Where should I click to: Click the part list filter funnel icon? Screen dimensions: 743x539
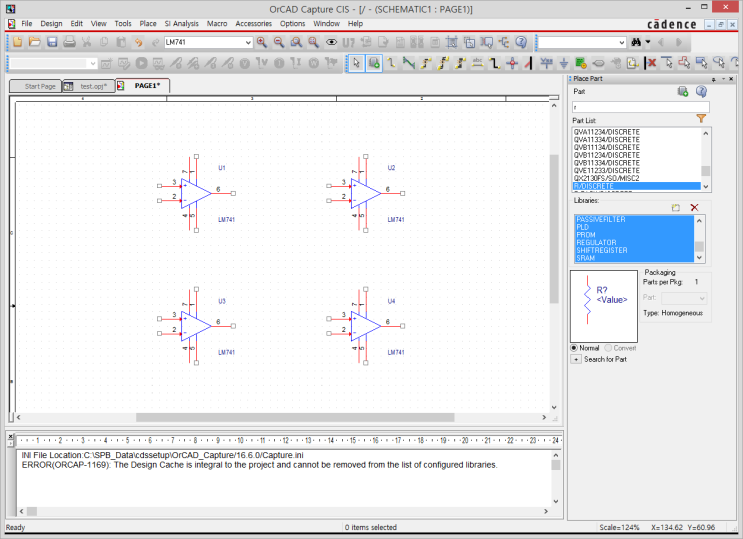click(701, 119)
